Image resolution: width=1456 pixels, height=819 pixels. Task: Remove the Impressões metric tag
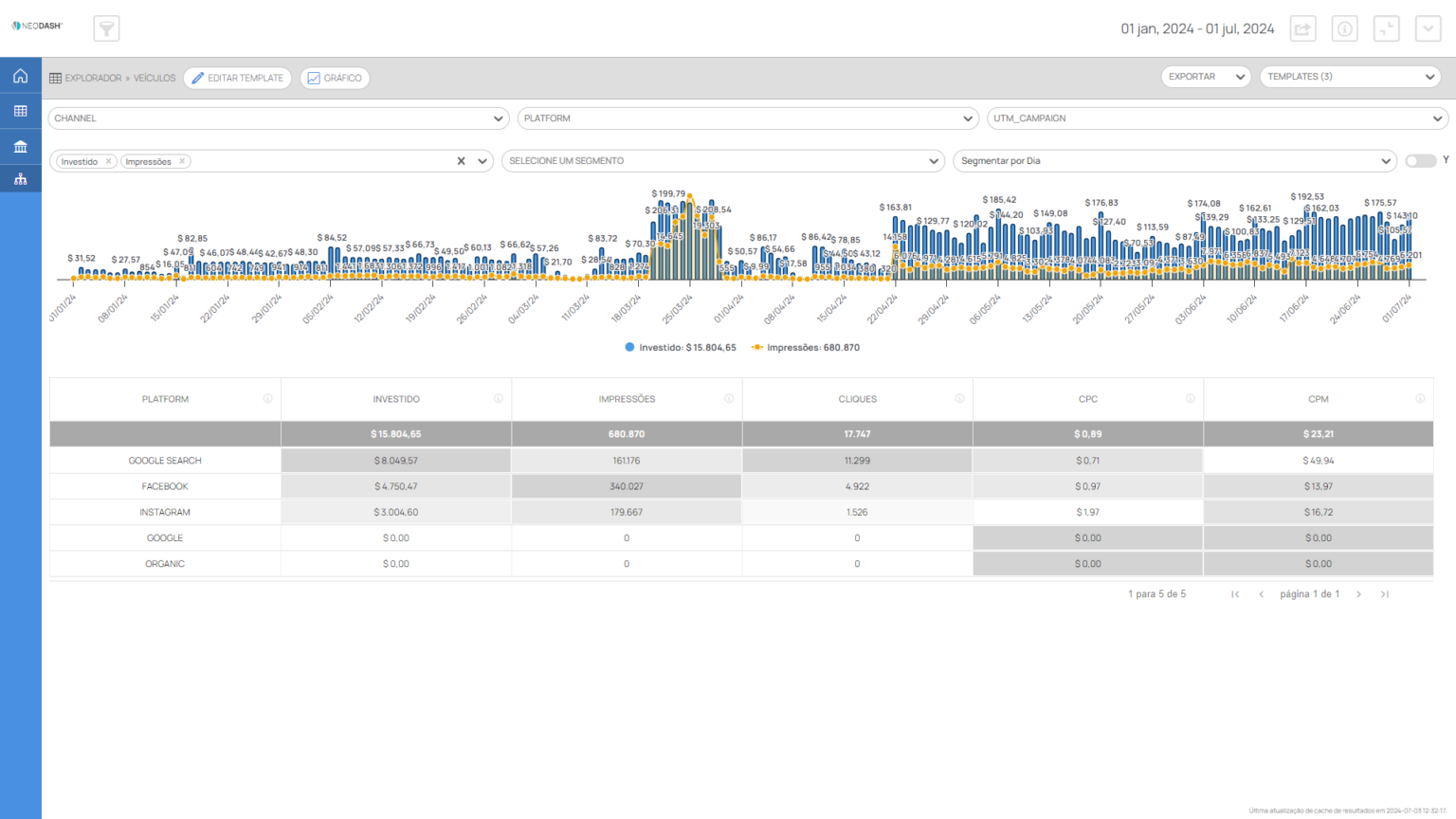point(182,161)
